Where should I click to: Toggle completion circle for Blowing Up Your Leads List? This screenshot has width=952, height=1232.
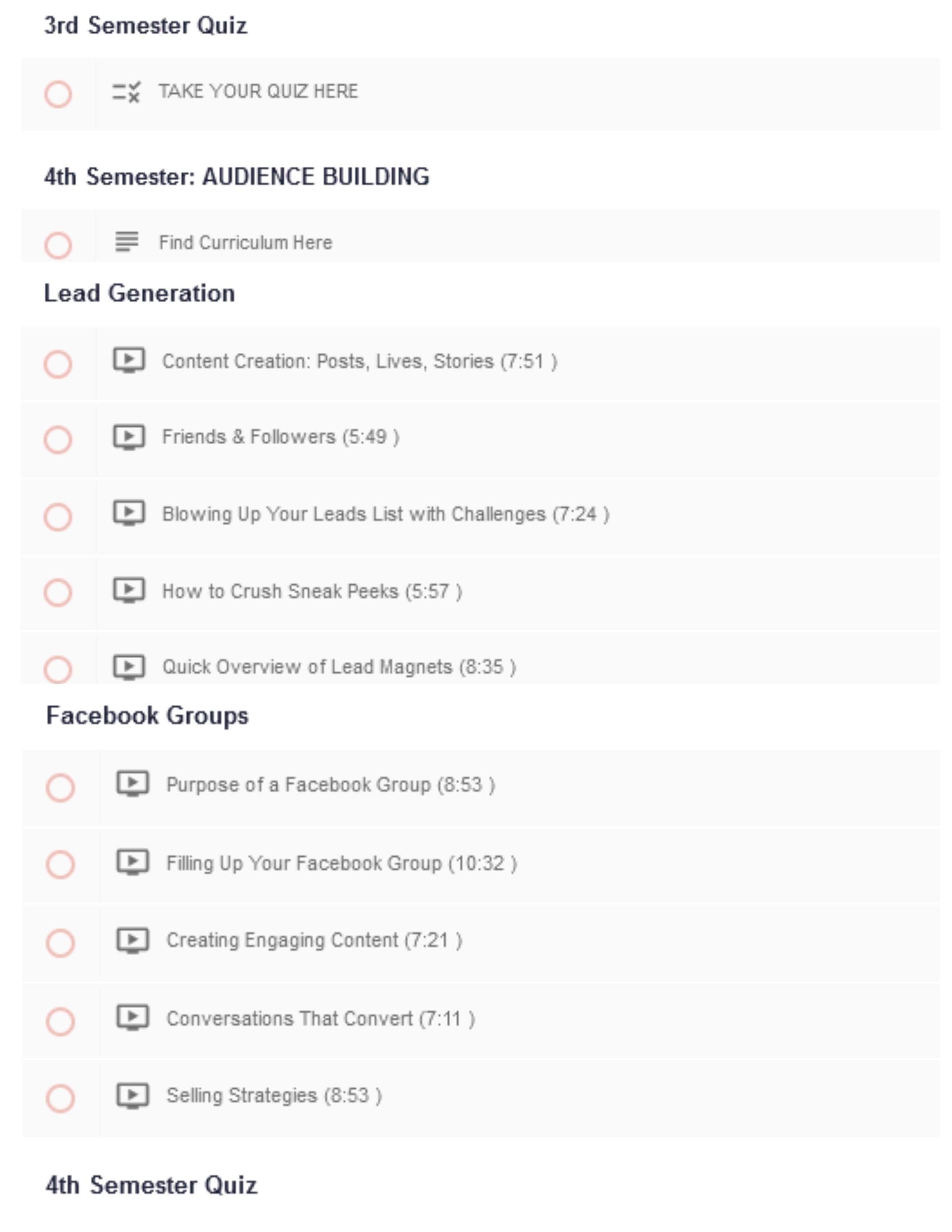coord(58,517)
